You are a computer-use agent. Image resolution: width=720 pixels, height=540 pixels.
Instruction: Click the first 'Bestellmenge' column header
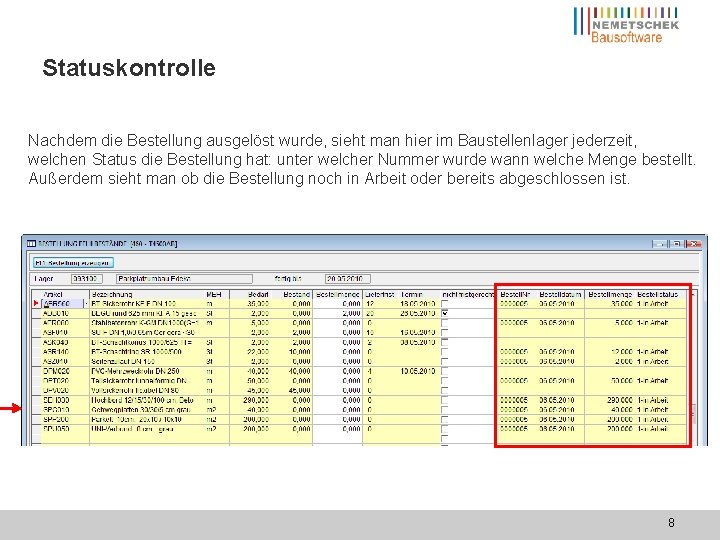point(338,294)
